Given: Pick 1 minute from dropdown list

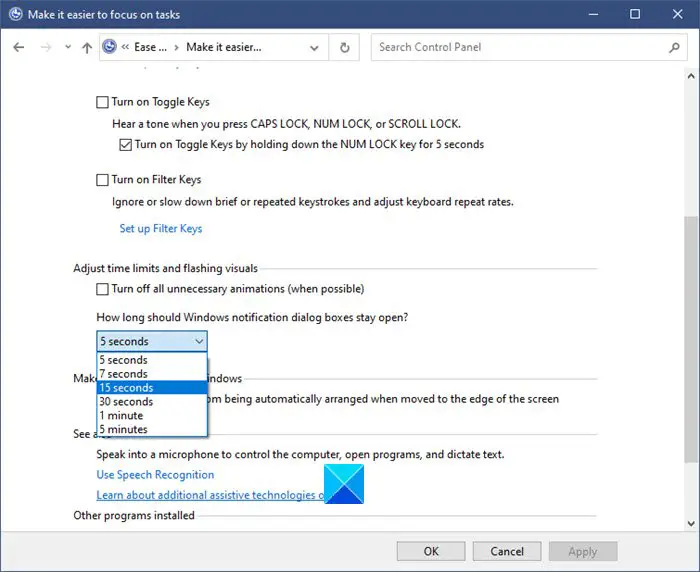Looking at the screenshot, I should (x=152, y=415).
